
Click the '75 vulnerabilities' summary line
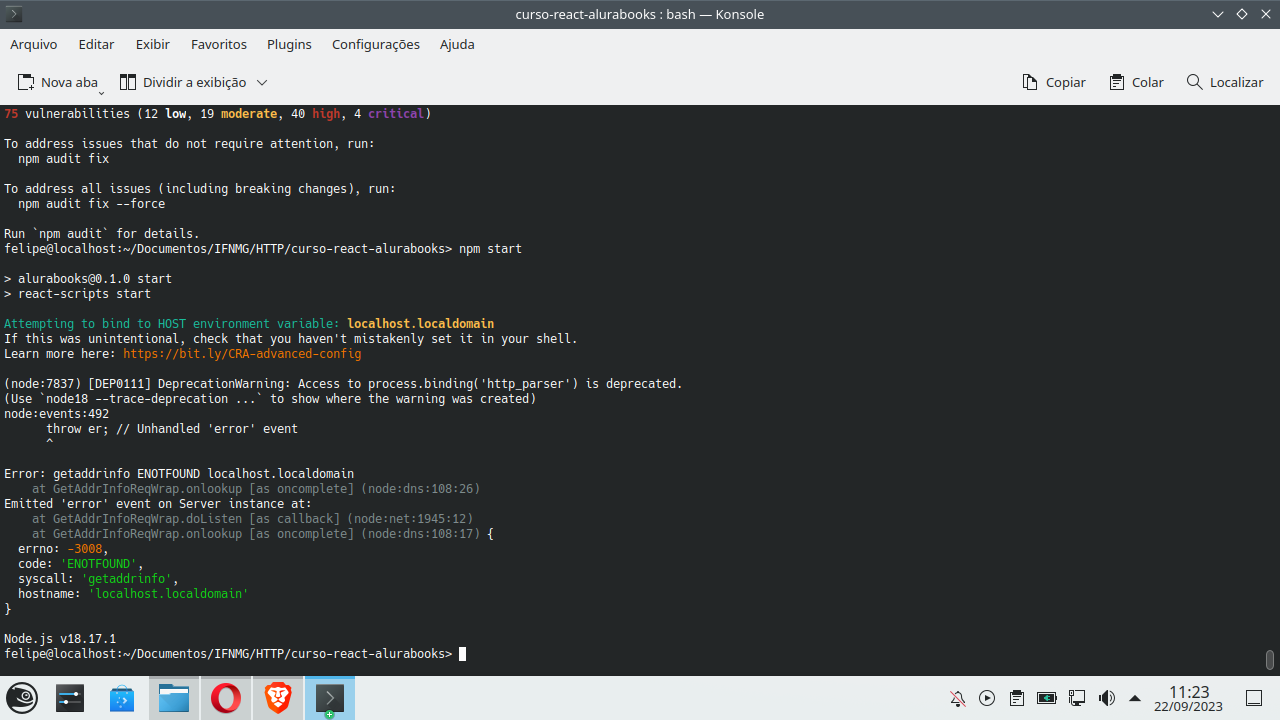click(218, 114)
